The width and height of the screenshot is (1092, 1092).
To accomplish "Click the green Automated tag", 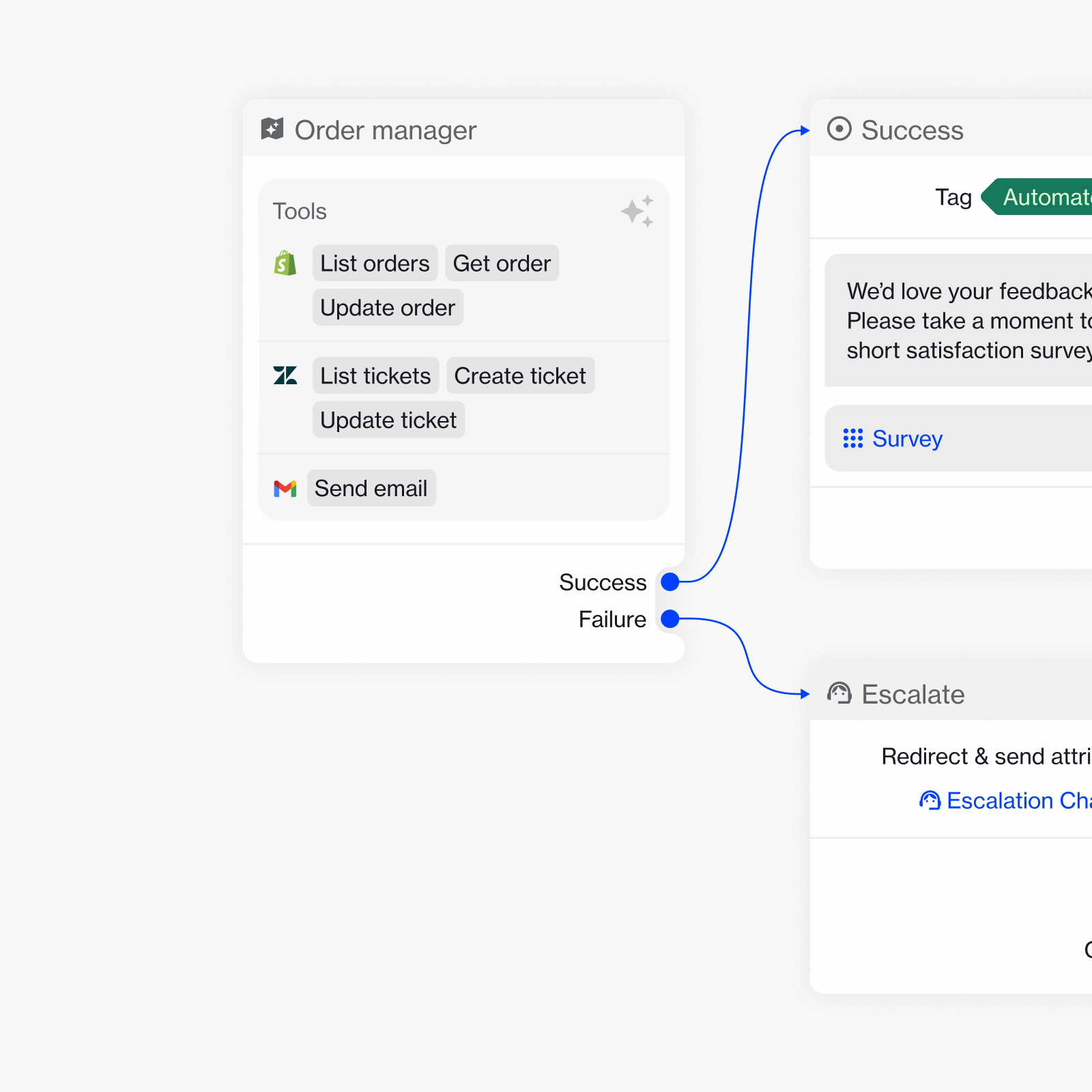I will [1044, 197].
